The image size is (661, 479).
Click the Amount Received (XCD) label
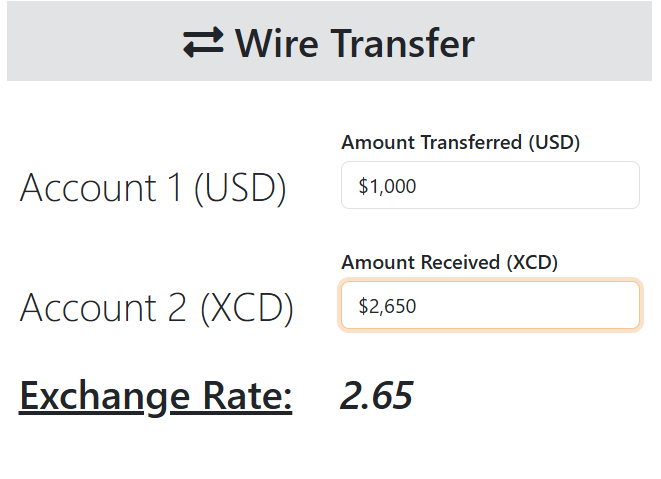point(449,262)
